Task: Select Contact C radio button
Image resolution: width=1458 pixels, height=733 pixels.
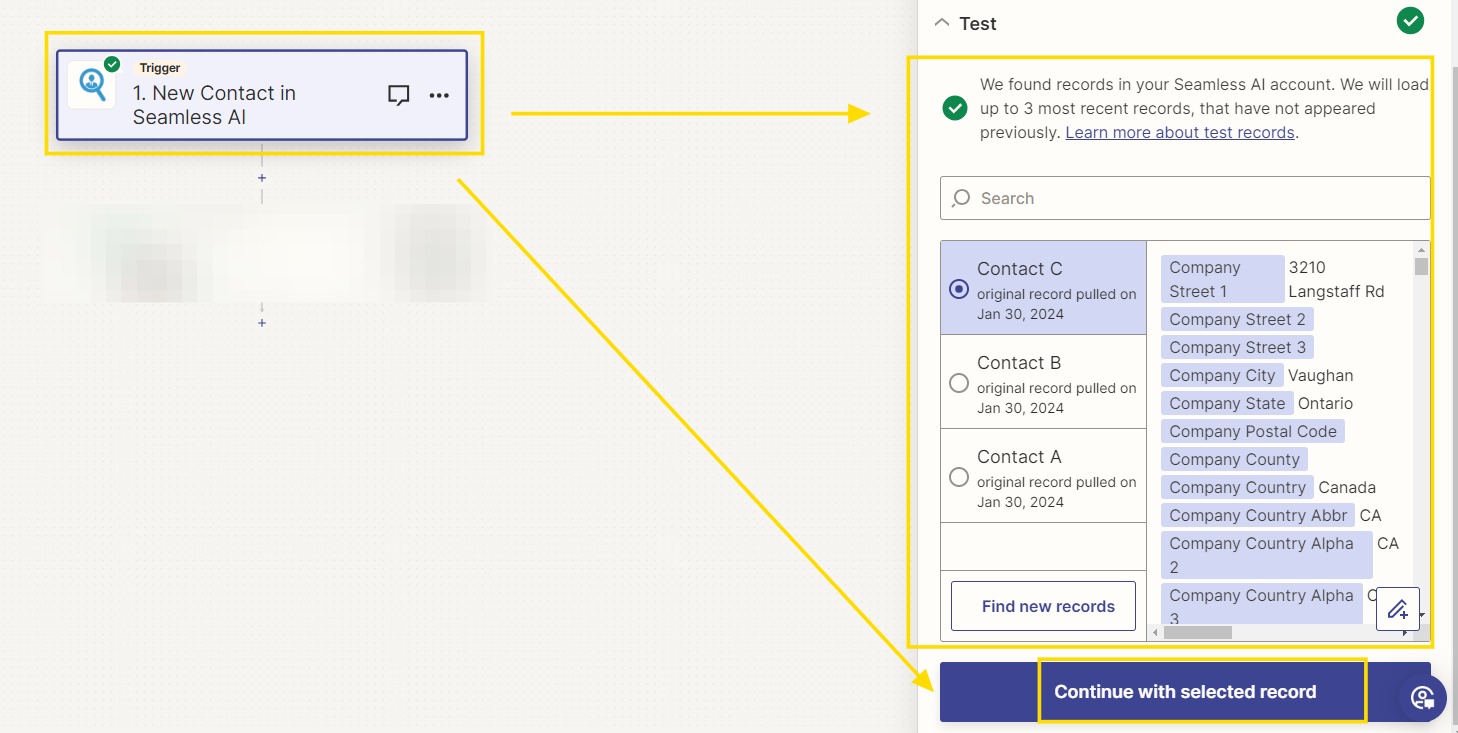Action: pyautogui.click(x=959, y=289)
